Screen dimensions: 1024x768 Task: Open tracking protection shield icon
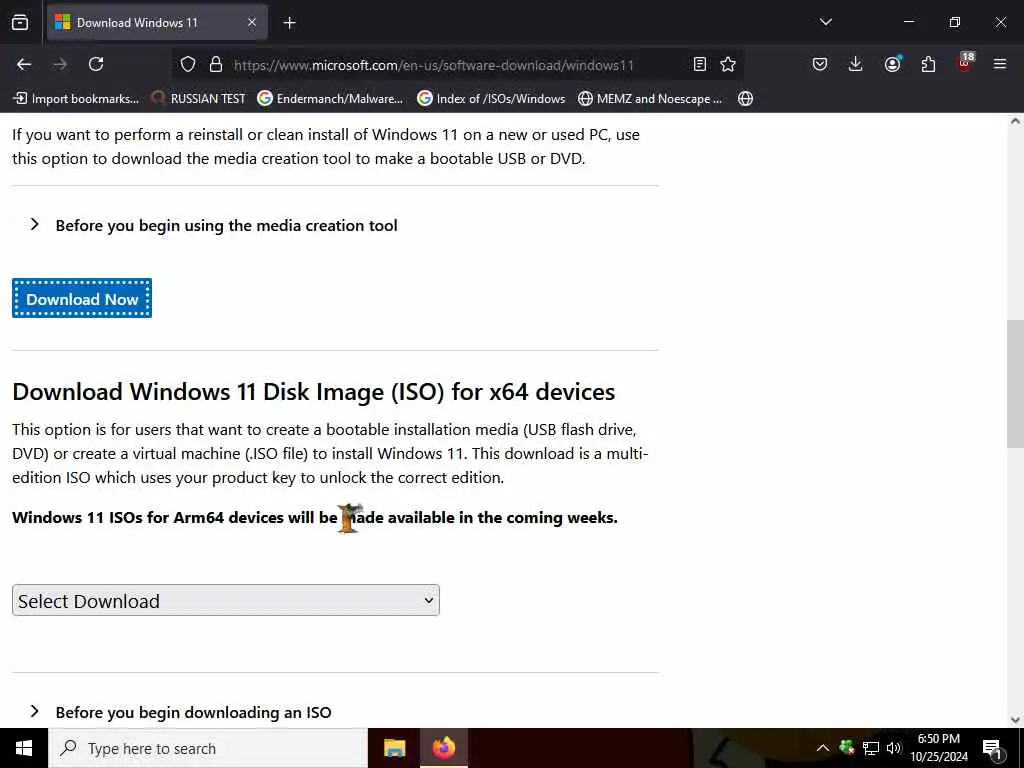(x=188, y=64)
